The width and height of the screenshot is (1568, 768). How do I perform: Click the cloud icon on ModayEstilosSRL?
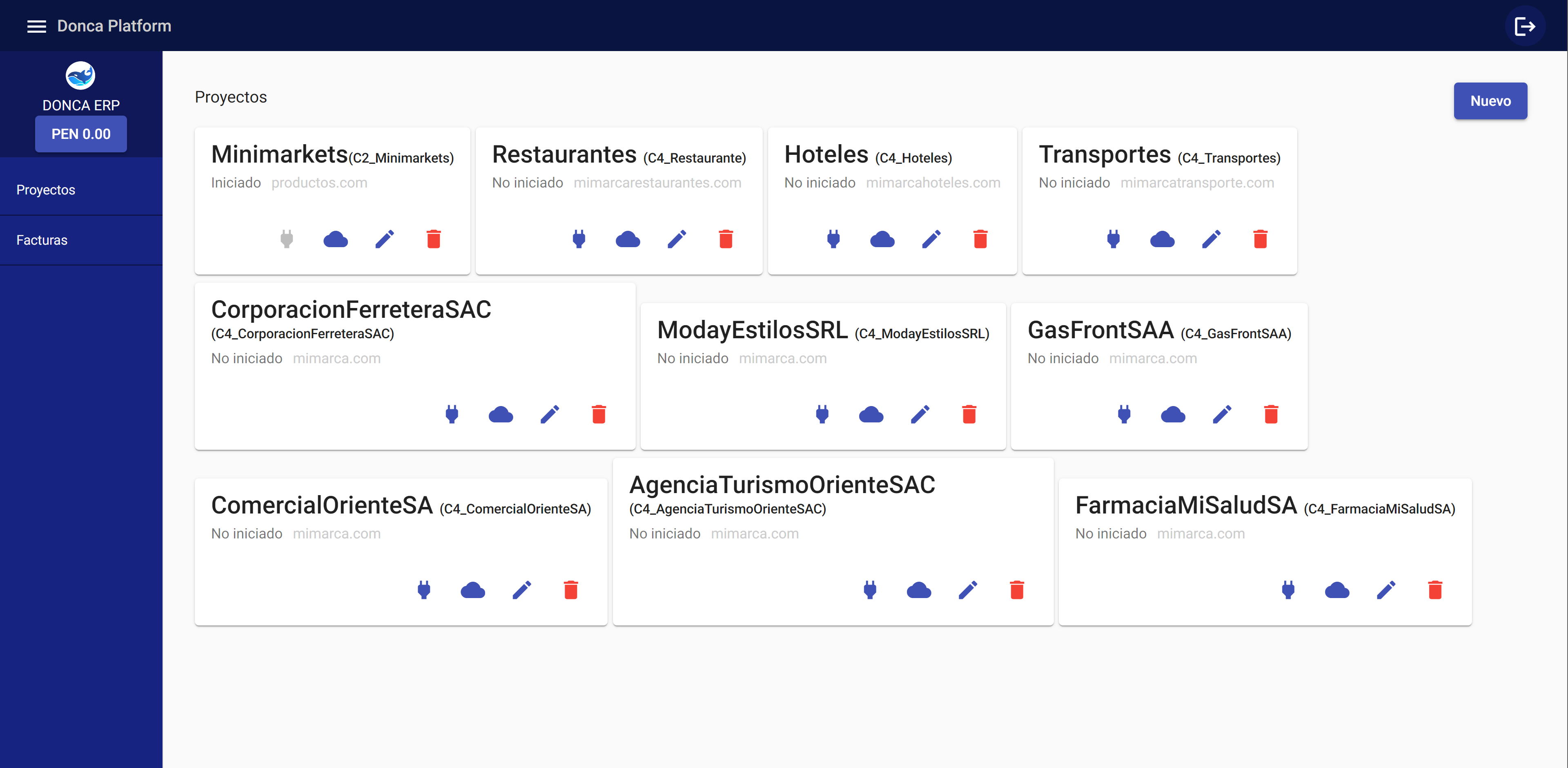[x=871, y=414]
